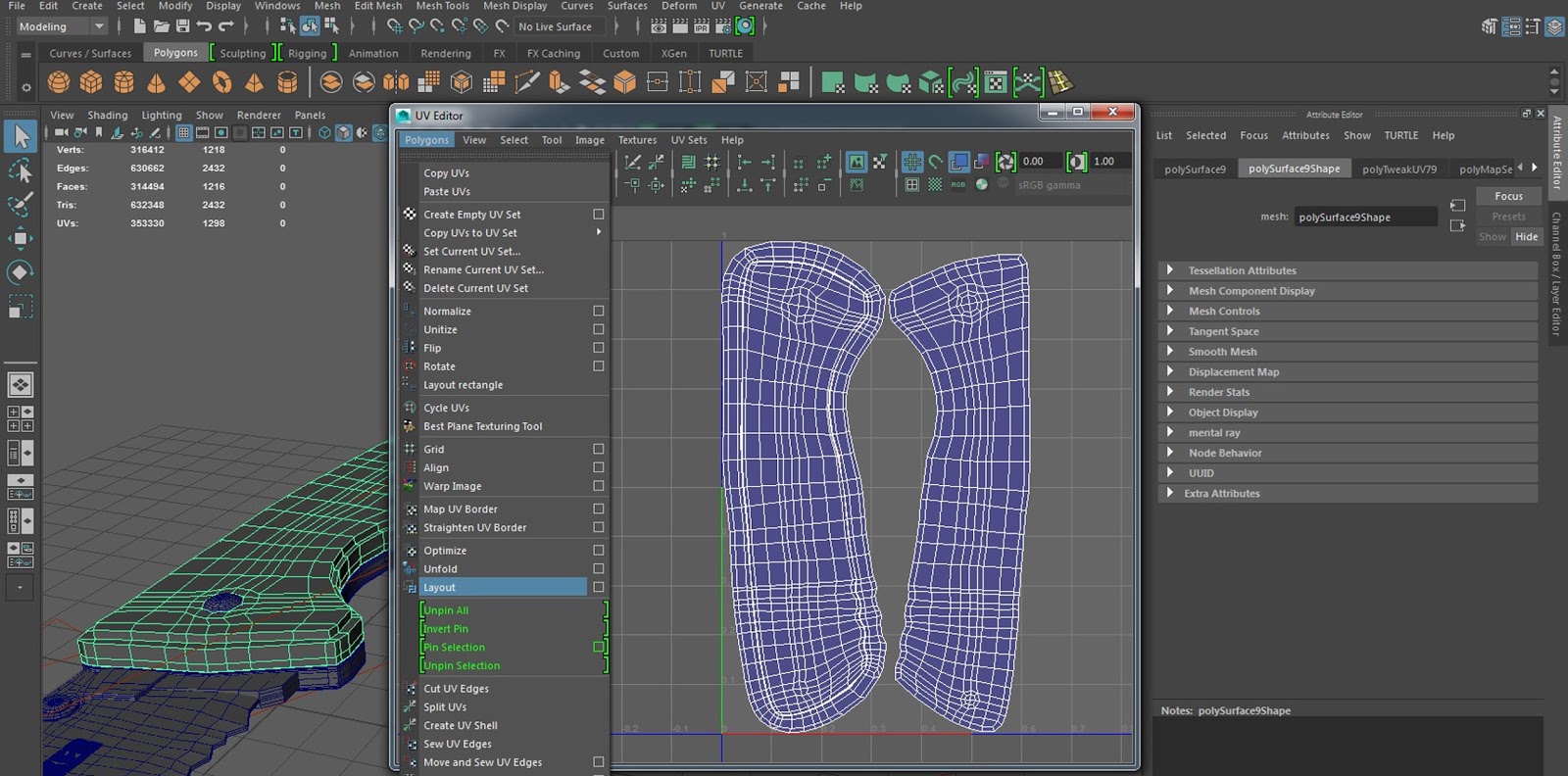
Task: Toggle image display in UV Editor toolbar
Action: (x=857, y=162)
